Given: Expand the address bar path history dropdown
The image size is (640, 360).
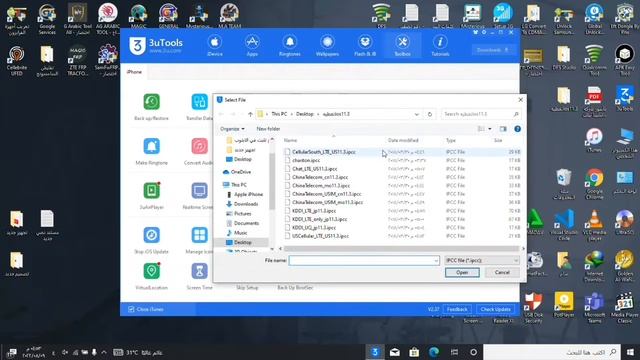Looking at the screenshot, I should coord(416,114).
